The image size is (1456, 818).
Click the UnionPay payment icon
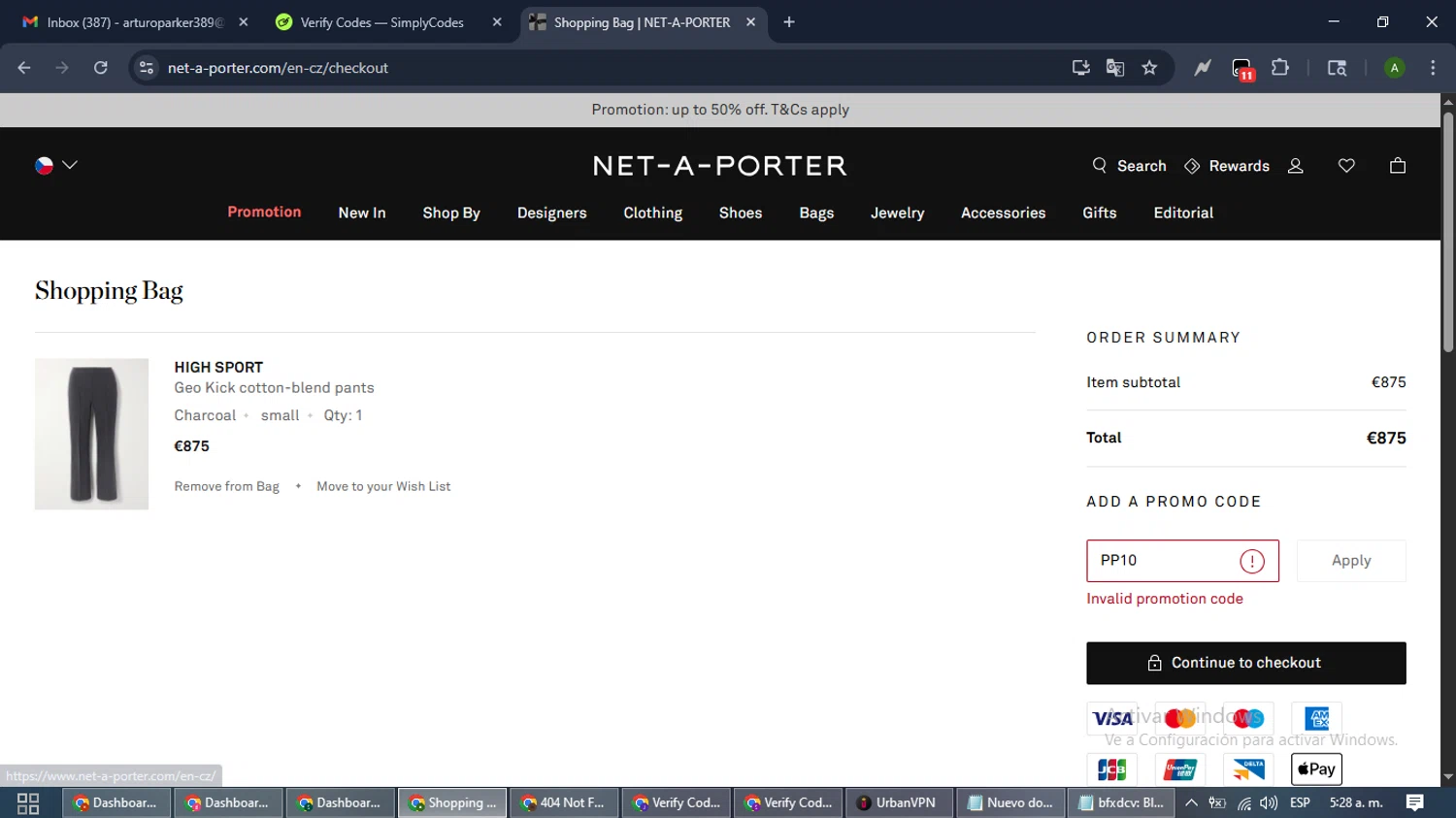[1180, 769]
